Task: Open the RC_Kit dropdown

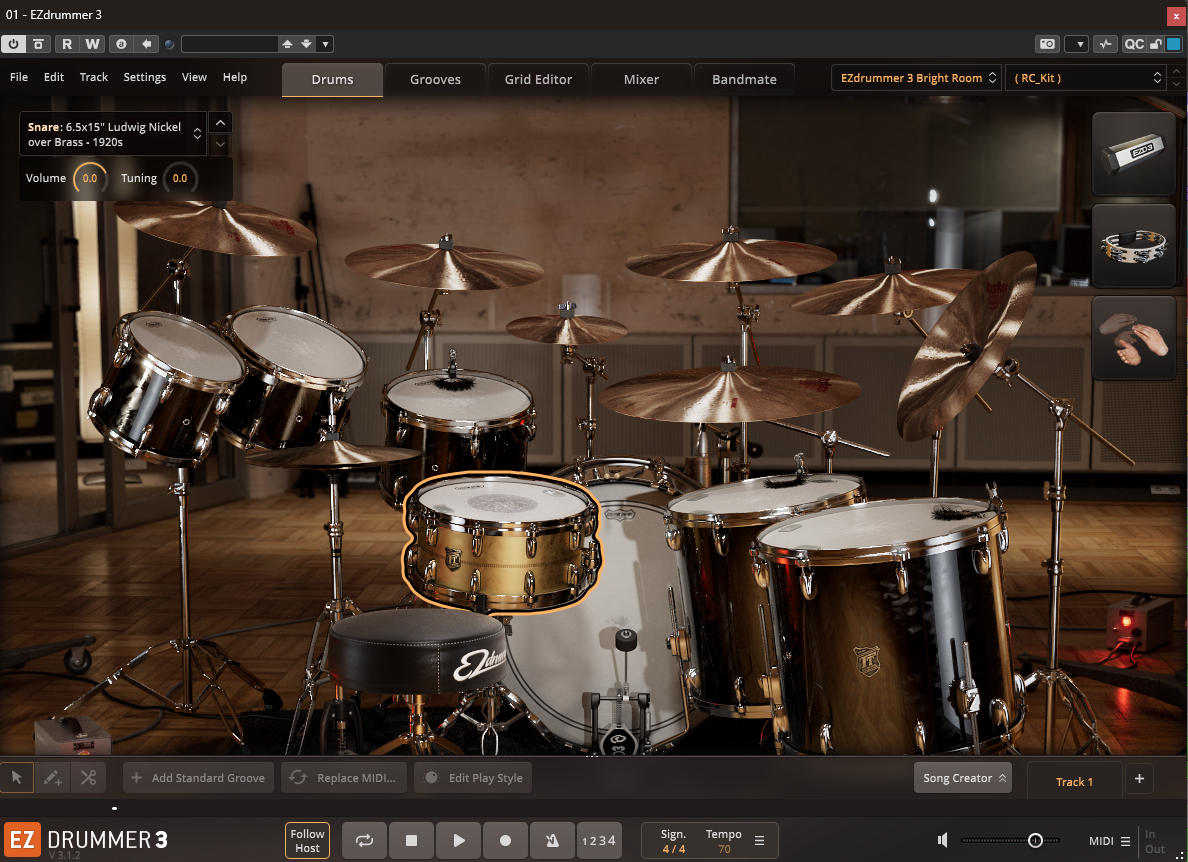Action: [x=1085, y=77]
